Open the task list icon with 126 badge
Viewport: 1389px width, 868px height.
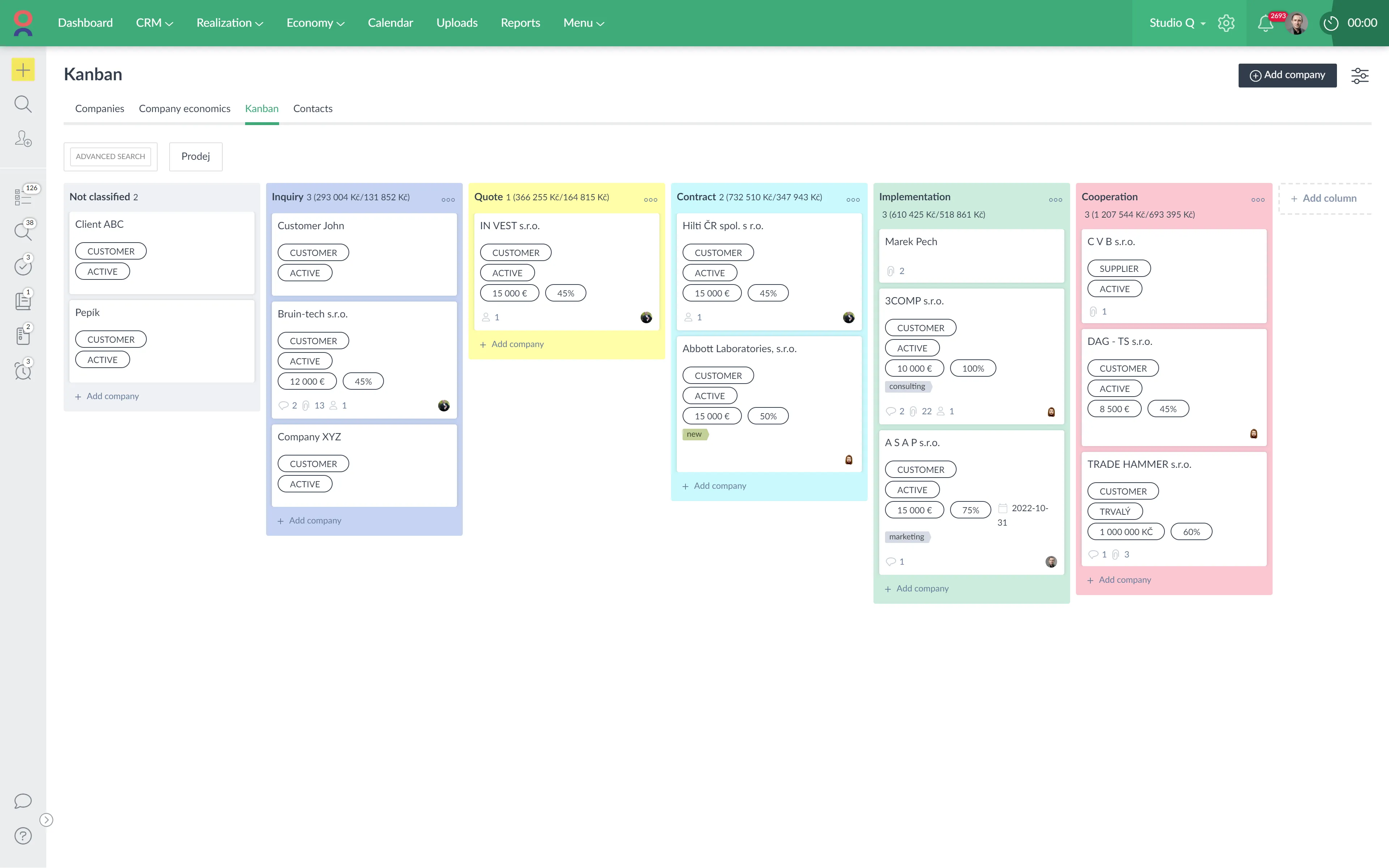click(23, 196)
